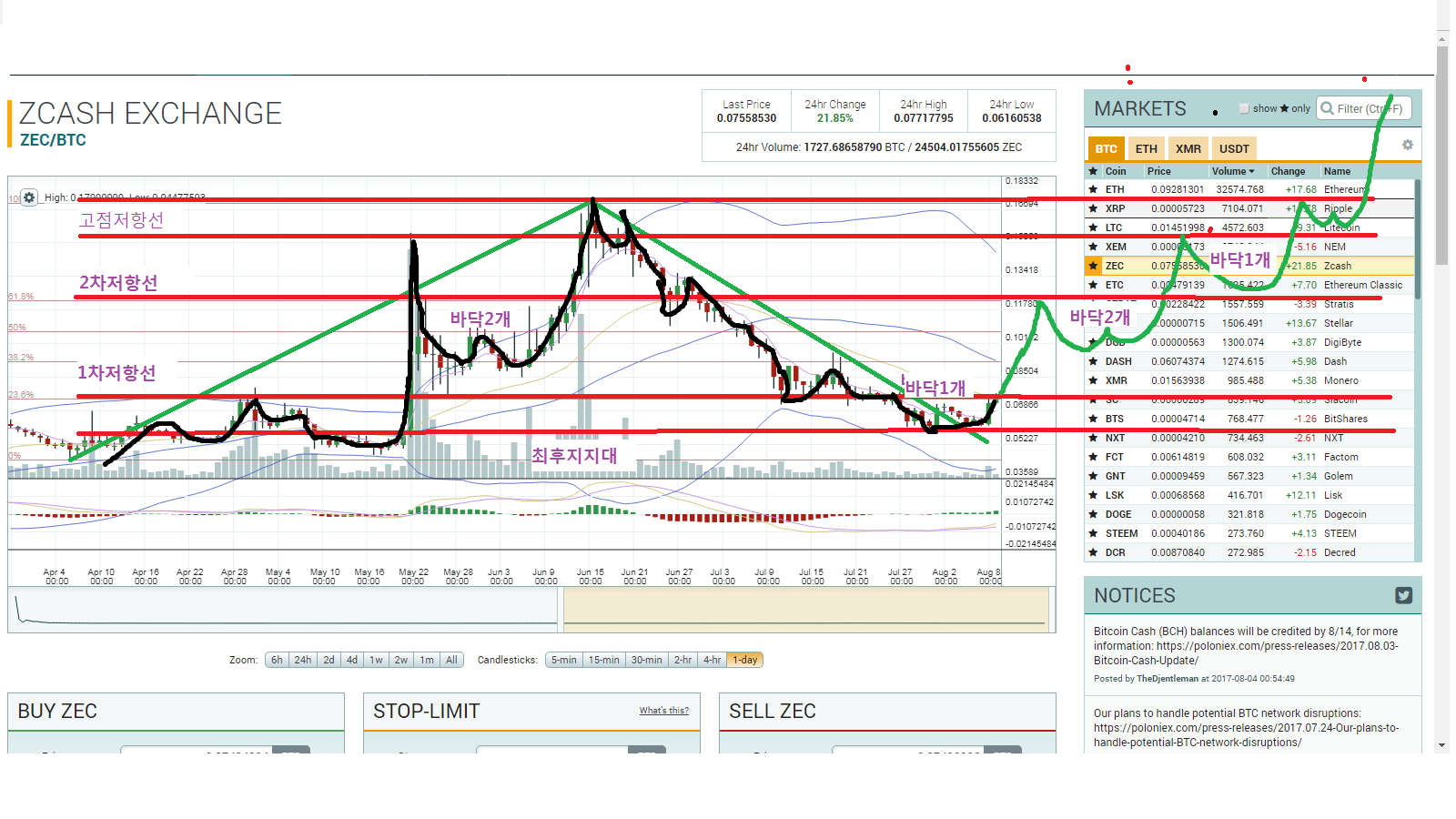Screen dimensions: 1456x819
Task: Set chart zoom to 4d
Action: click(352, 660)
